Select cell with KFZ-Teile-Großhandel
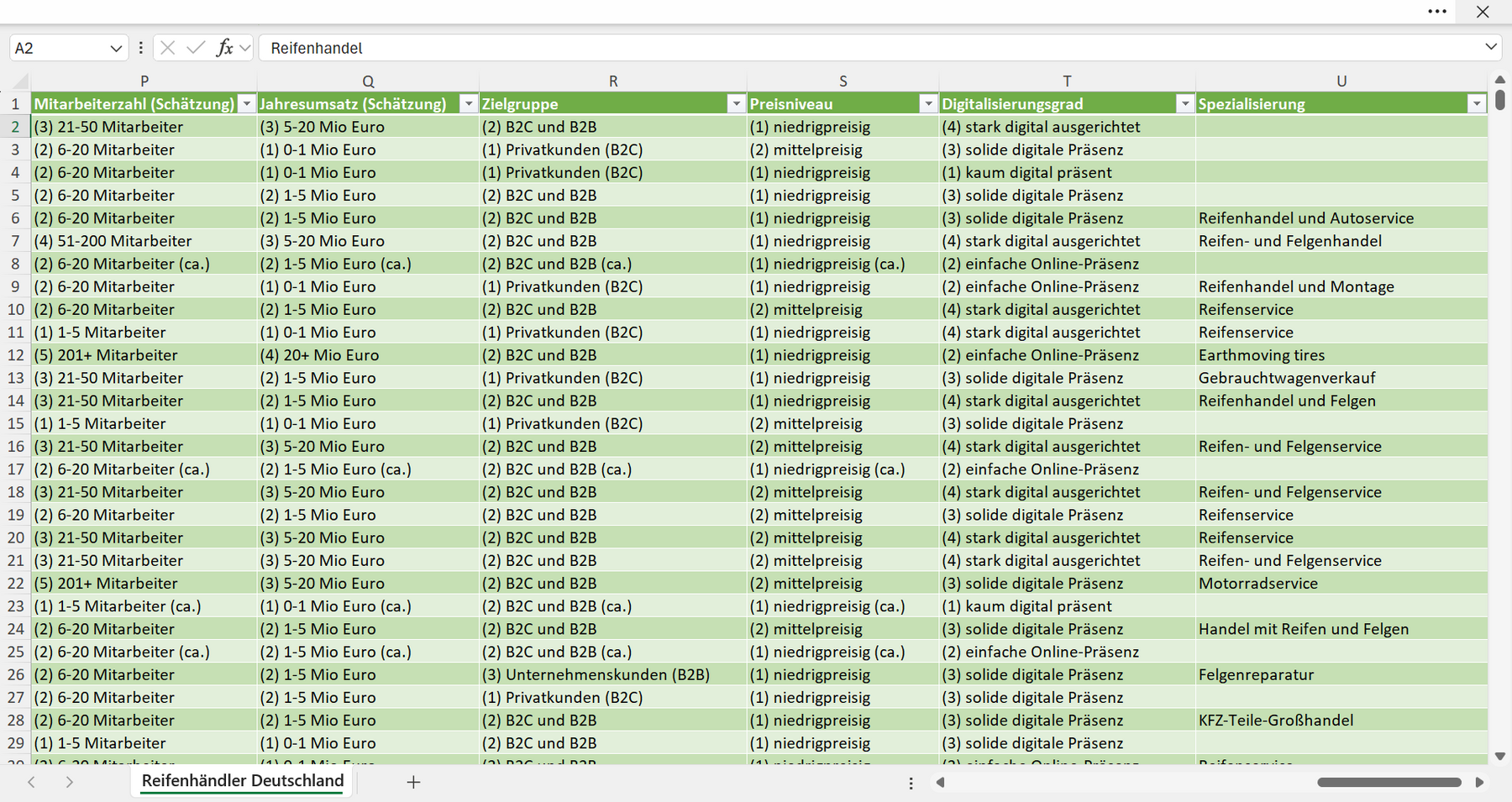The height and width of the screenshot is (802, 1512). coord(1341,721)
